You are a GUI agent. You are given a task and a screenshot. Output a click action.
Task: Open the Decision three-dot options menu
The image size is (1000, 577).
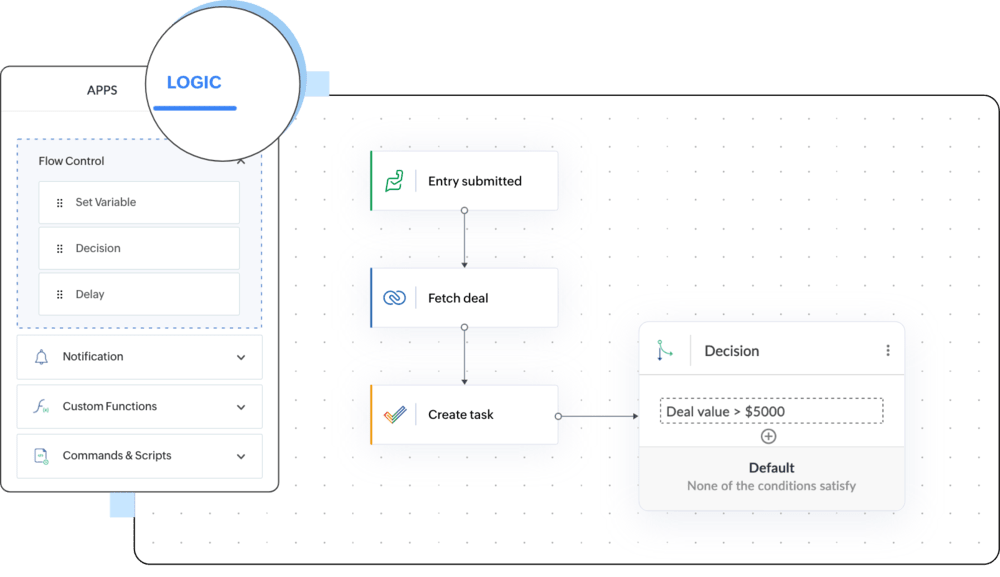[887, 351]
